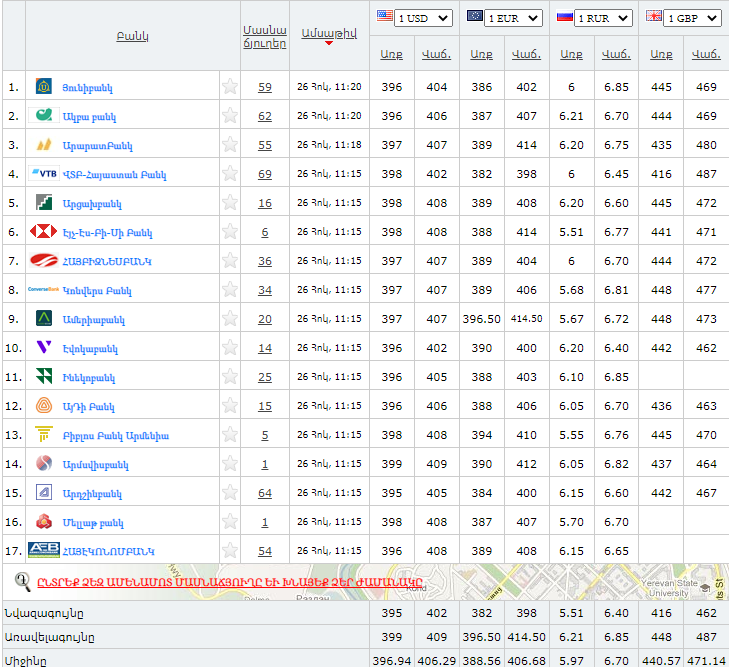Sort by EUR buy rate header

481,54
